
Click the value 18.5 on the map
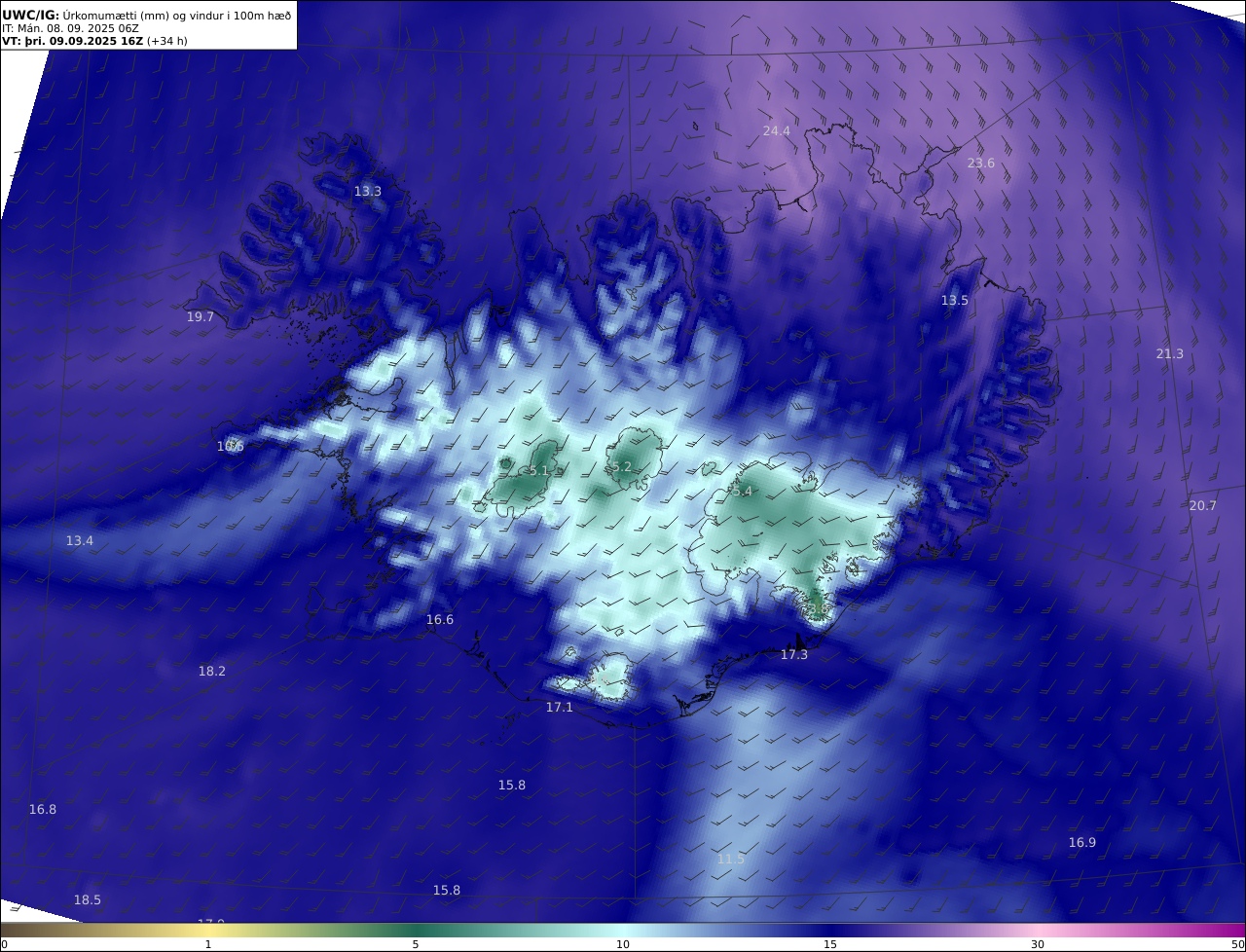click(x=88, y=899)
